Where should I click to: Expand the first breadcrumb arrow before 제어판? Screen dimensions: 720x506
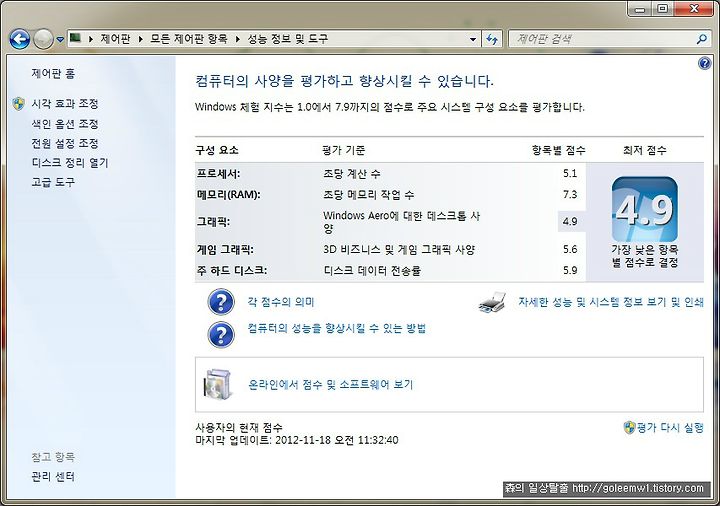click(x=90, y=39)
